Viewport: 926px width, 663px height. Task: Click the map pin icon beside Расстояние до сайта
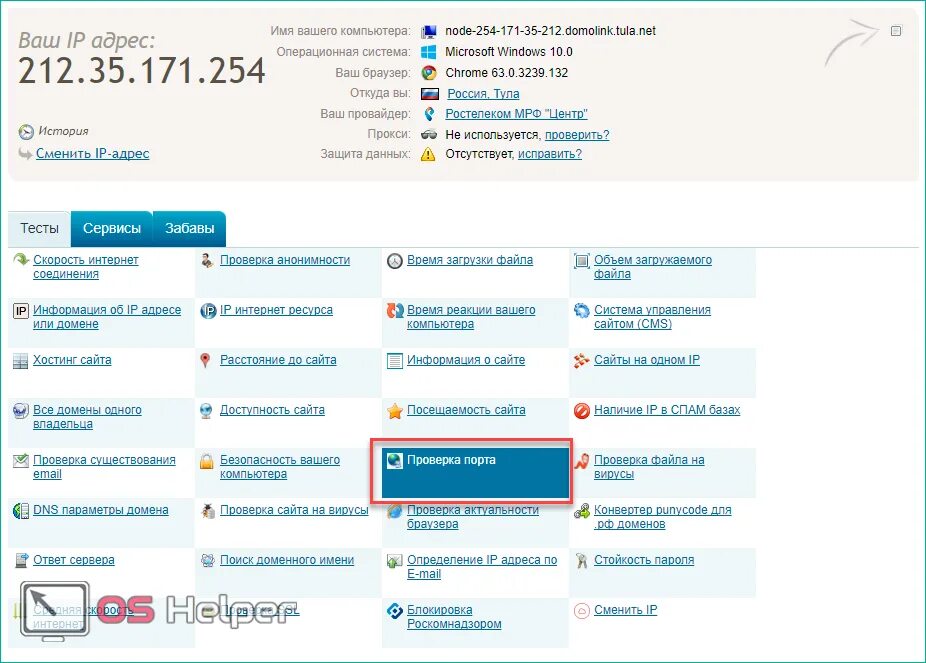[205, 360]
